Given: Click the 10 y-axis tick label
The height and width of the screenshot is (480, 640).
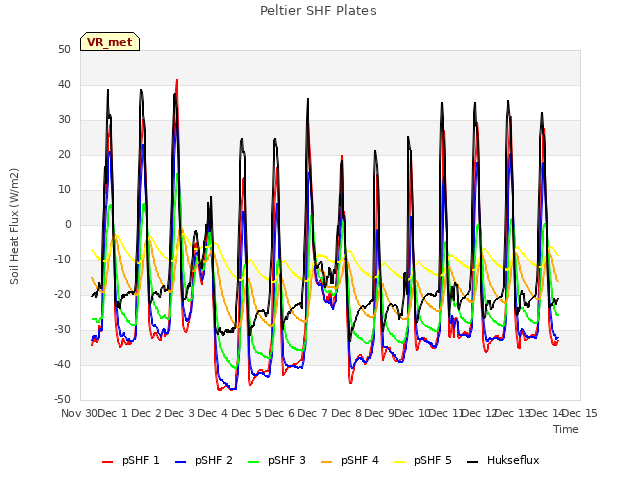Looking at the screenshot, I should coord(64,190).
